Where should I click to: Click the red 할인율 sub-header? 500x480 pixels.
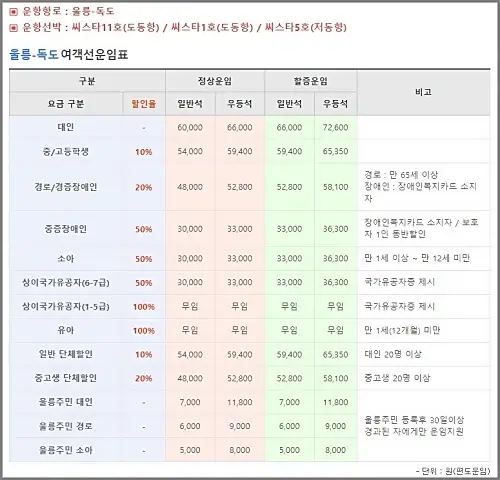[144, 104]
